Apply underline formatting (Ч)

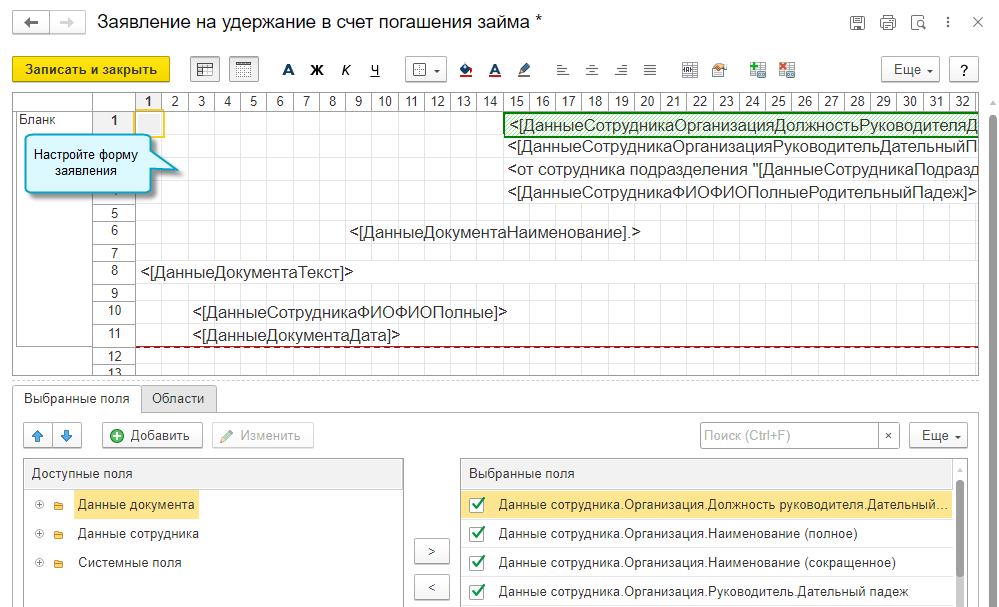(x=375, y=70)
